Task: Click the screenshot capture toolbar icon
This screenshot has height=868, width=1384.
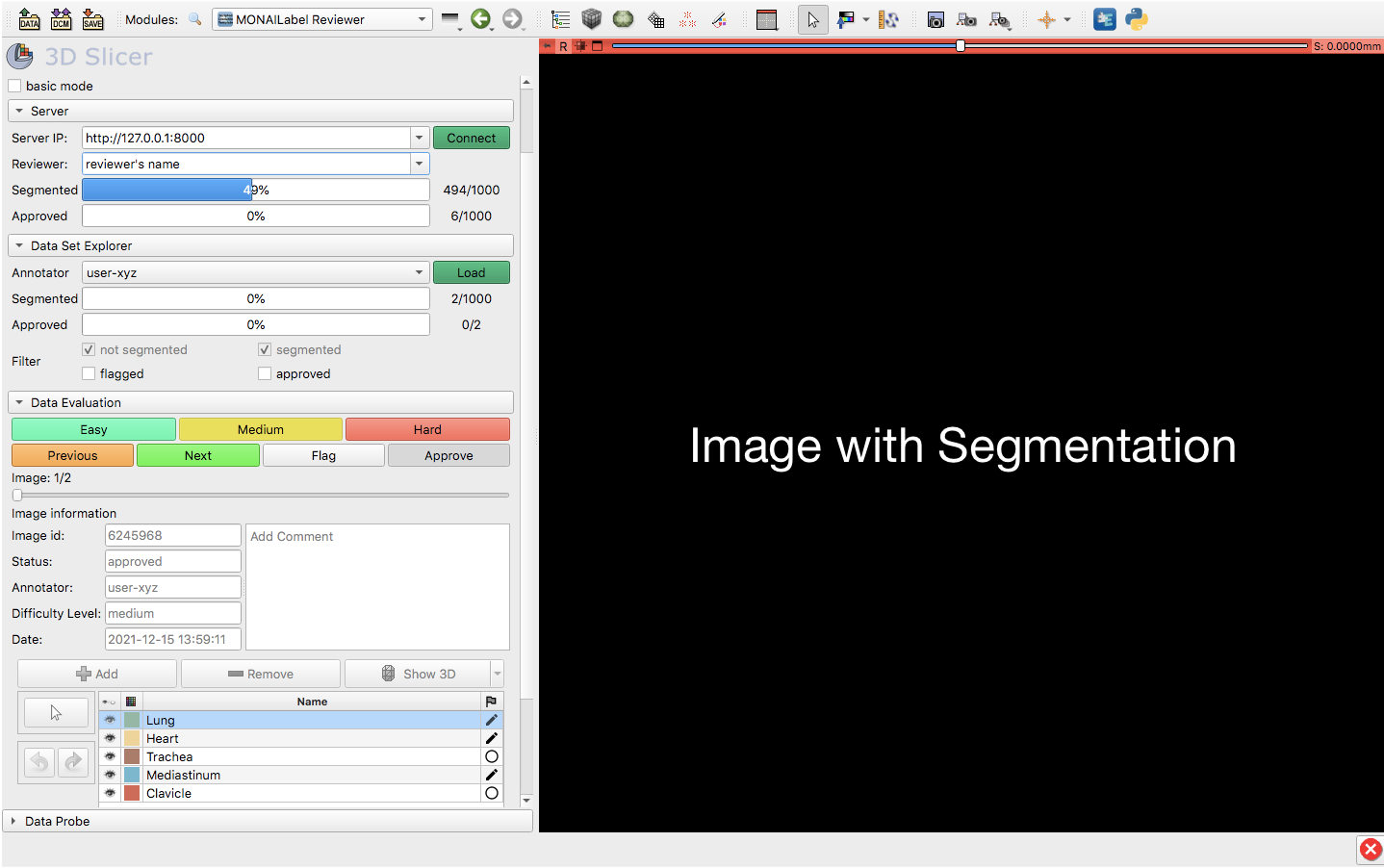Action: tap(935, 19)
